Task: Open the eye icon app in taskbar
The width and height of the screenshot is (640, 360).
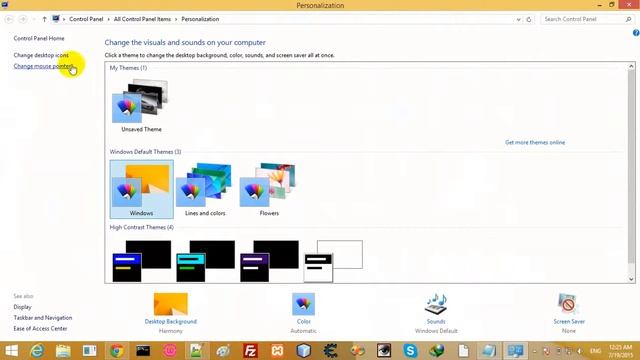Action: point(384,351)
